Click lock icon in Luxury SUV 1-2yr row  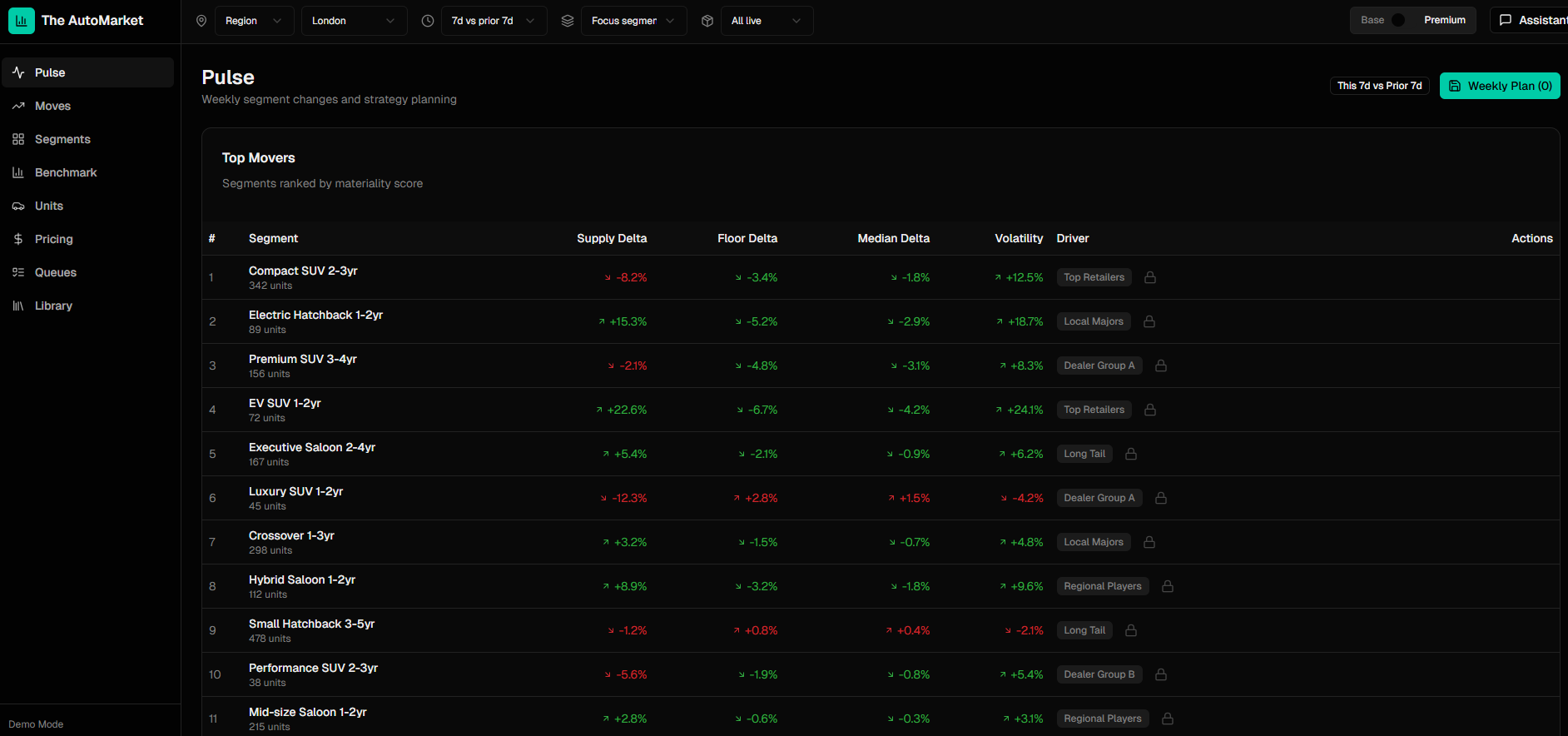coord(1161,498)
